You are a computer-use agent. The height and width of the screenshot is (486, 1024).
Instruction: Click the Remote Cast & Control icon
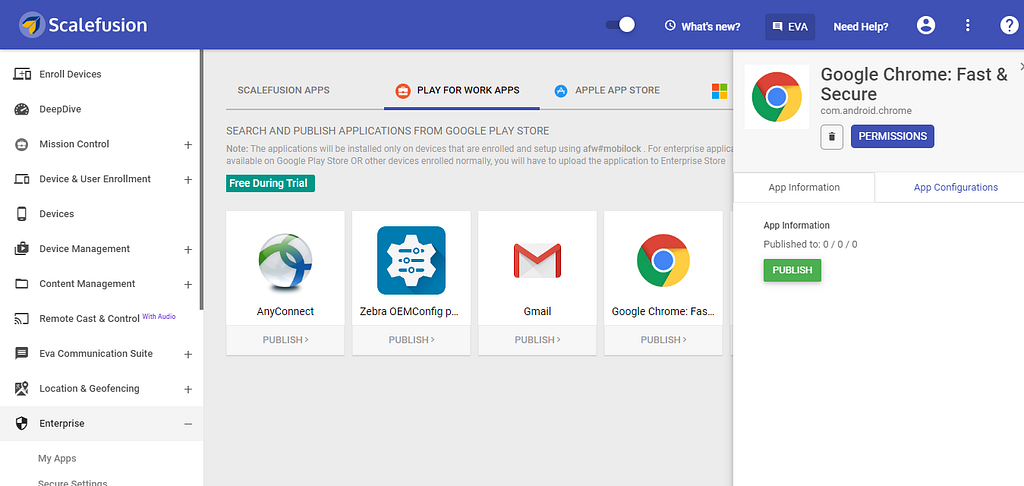22,319
